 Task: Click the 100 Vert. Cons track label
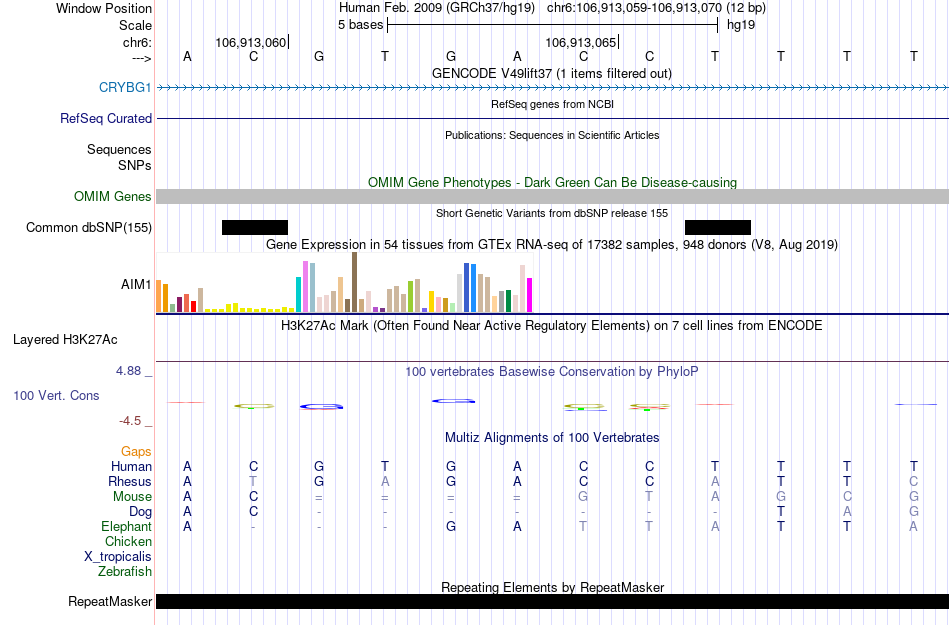tap(56, 395)
